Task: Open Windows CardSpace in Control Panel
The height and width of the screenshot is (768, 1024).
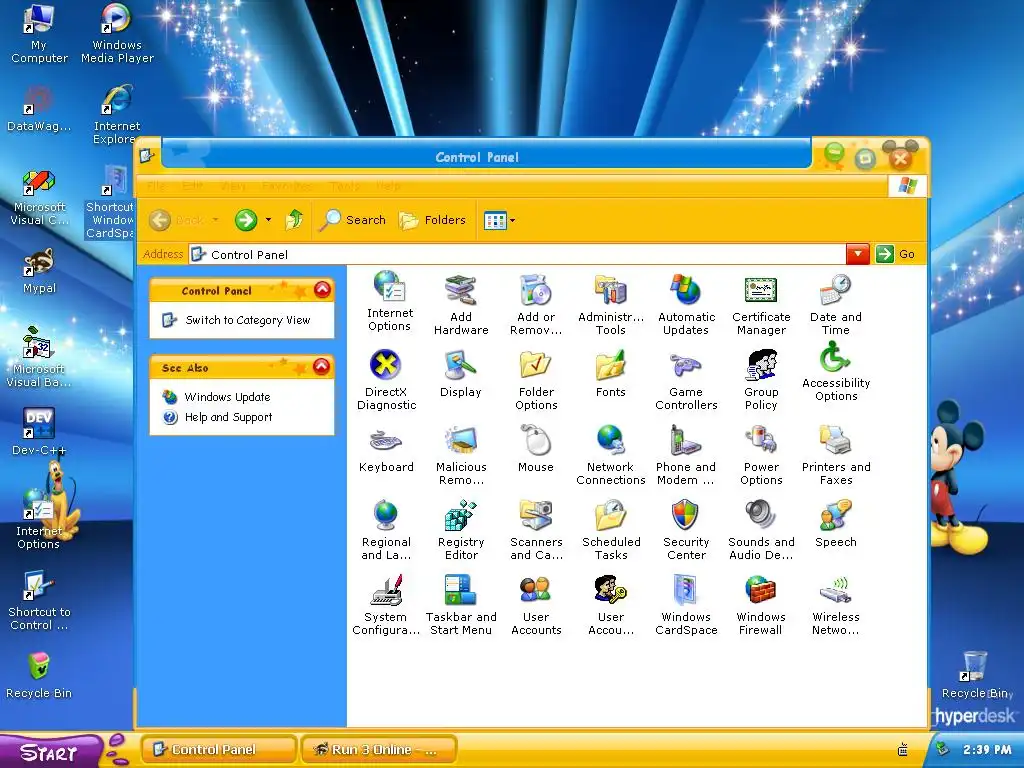Action: click(686, 605)
